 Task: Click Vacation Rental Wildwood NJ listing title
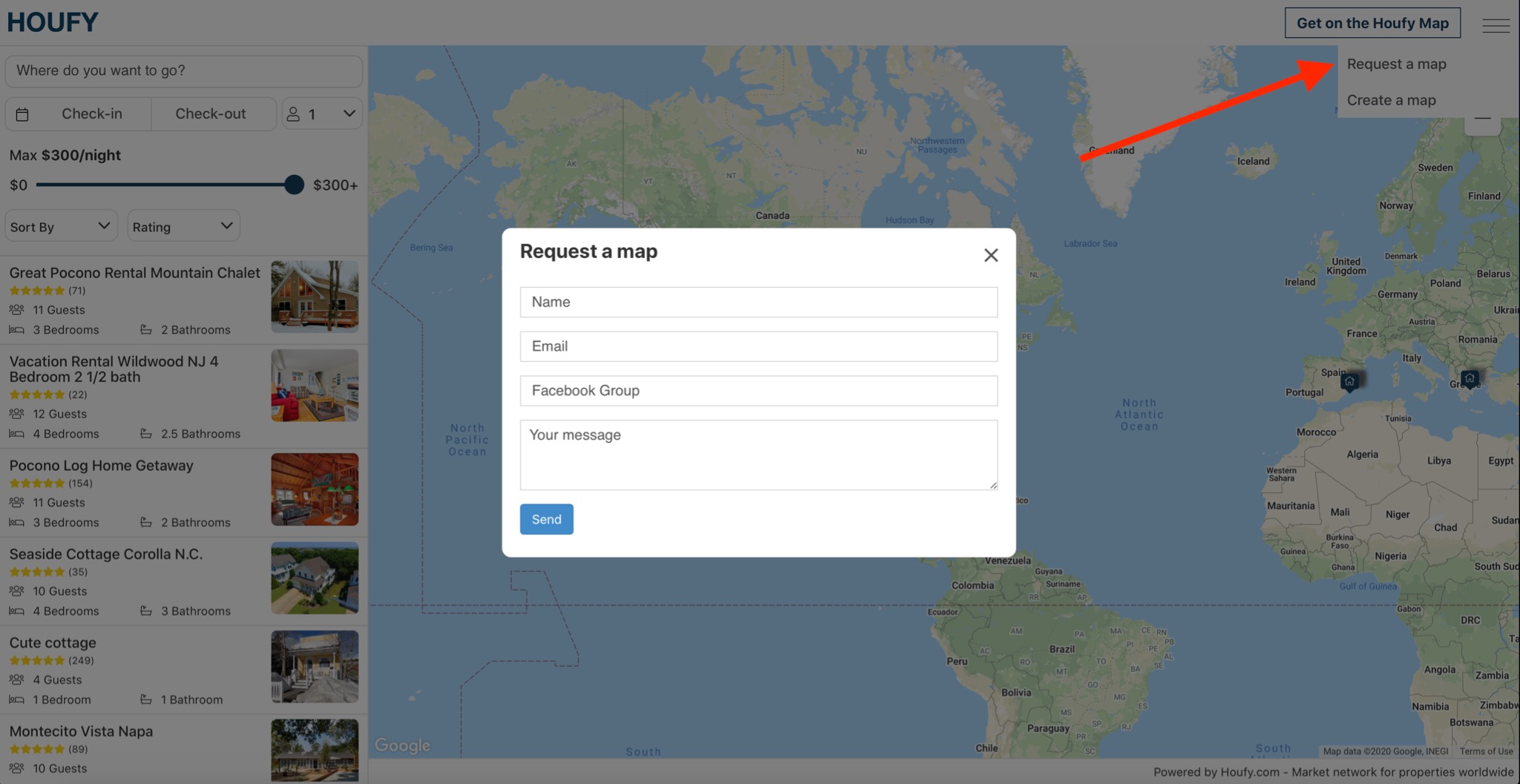[114, 369]
